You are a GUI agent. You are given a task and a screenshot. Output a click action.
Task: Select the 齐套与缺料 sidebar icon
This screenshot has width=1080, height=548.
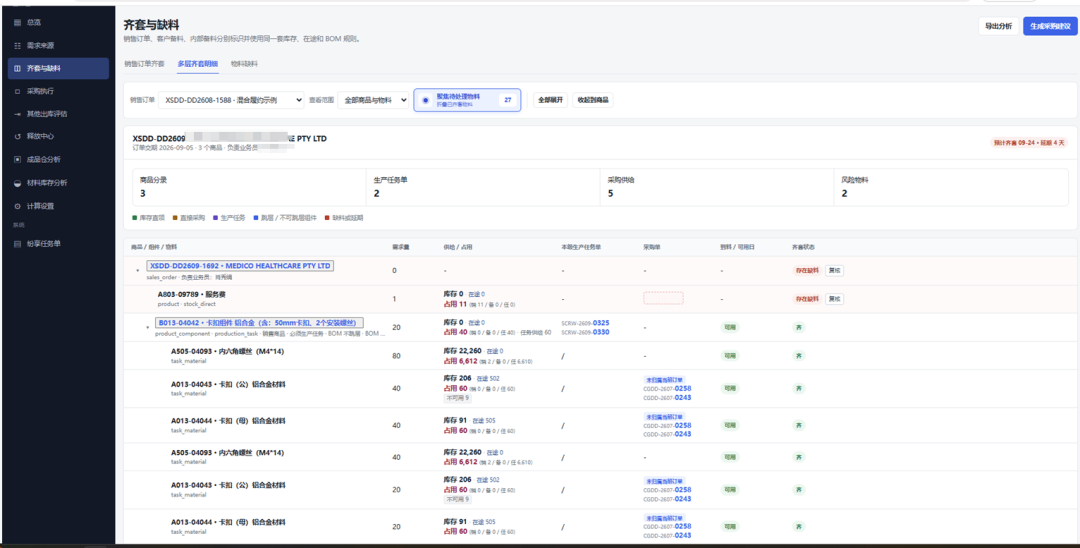point(17,69)
